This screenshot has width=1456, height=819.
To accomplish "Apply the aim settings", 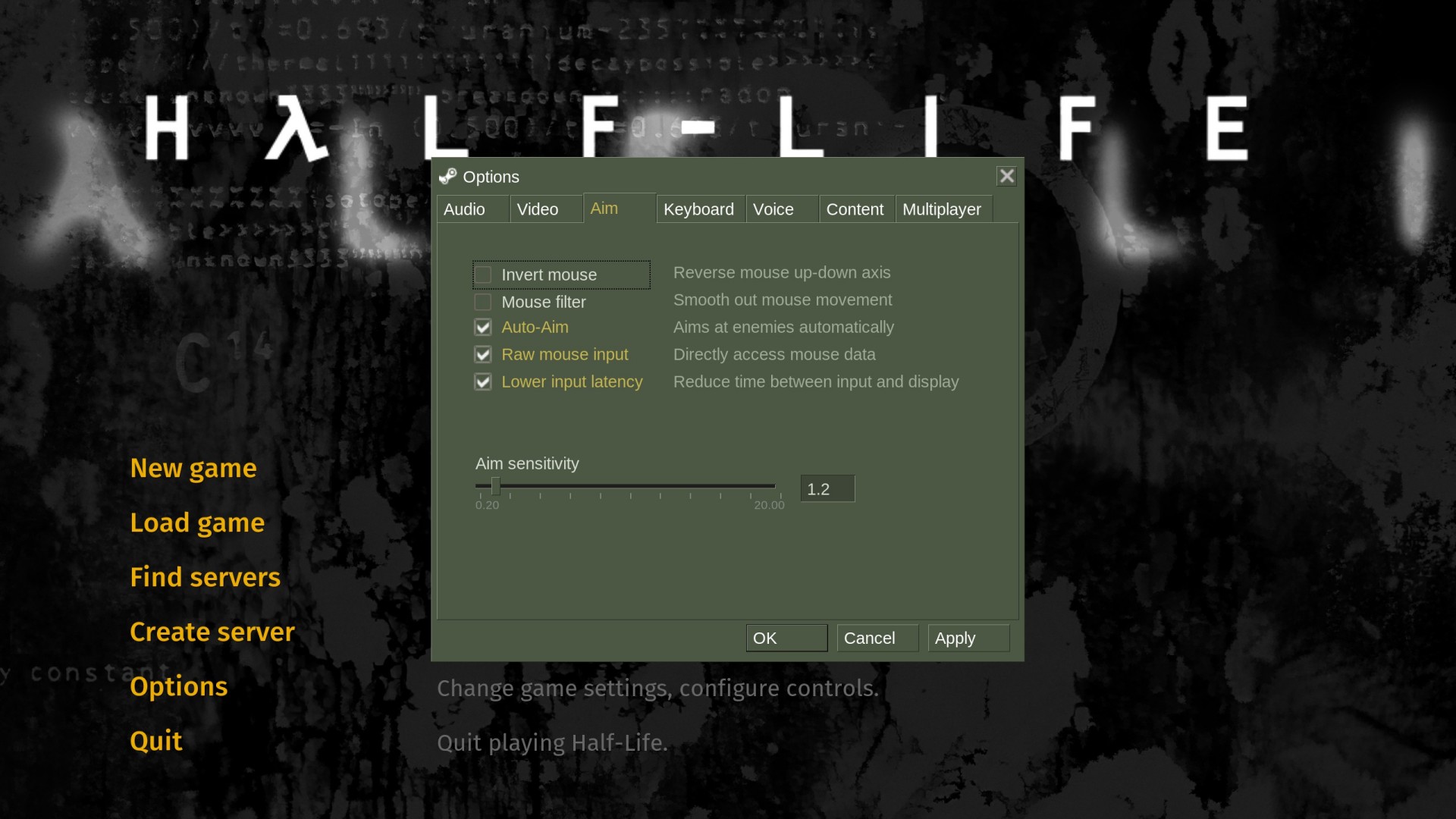I will click(x=968, y=639).
